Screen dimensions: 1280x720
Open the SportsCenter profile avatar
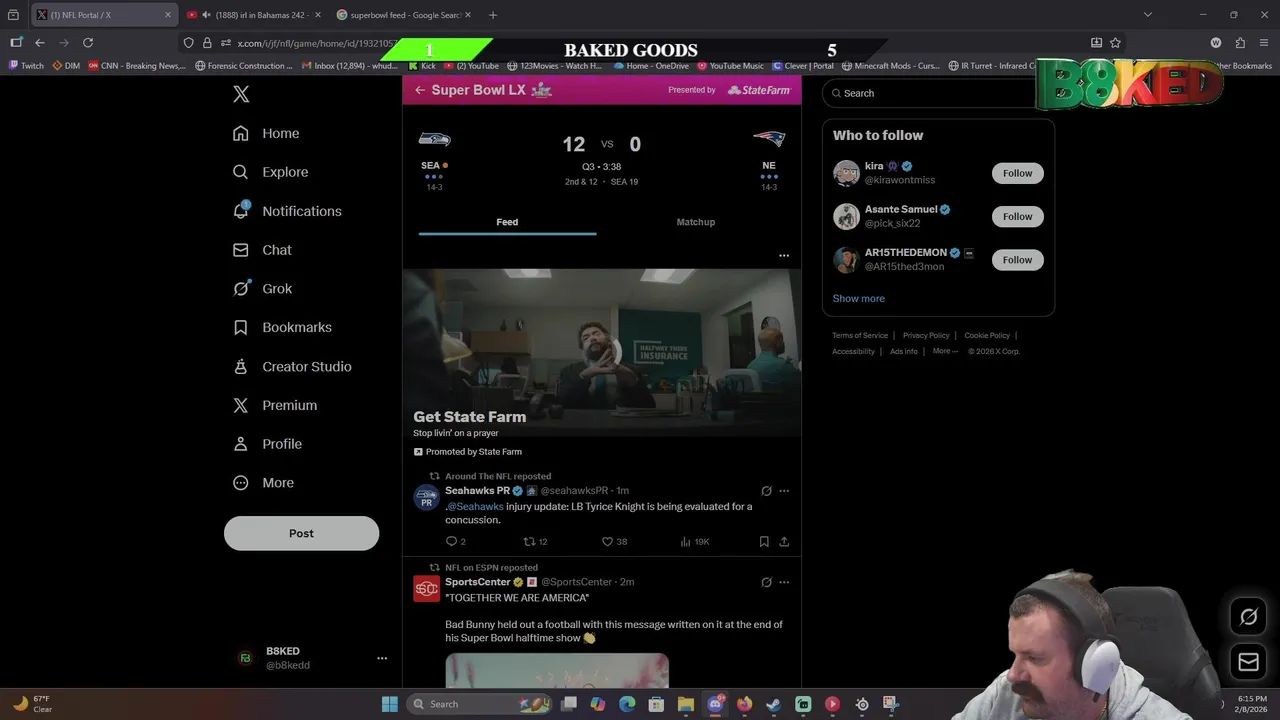427,589
